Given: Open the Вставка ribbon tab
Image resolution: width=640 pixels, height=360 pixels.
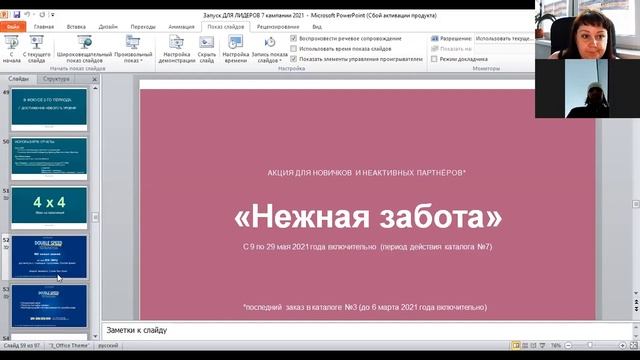Looking at the screenshot, I should point(76,27).
